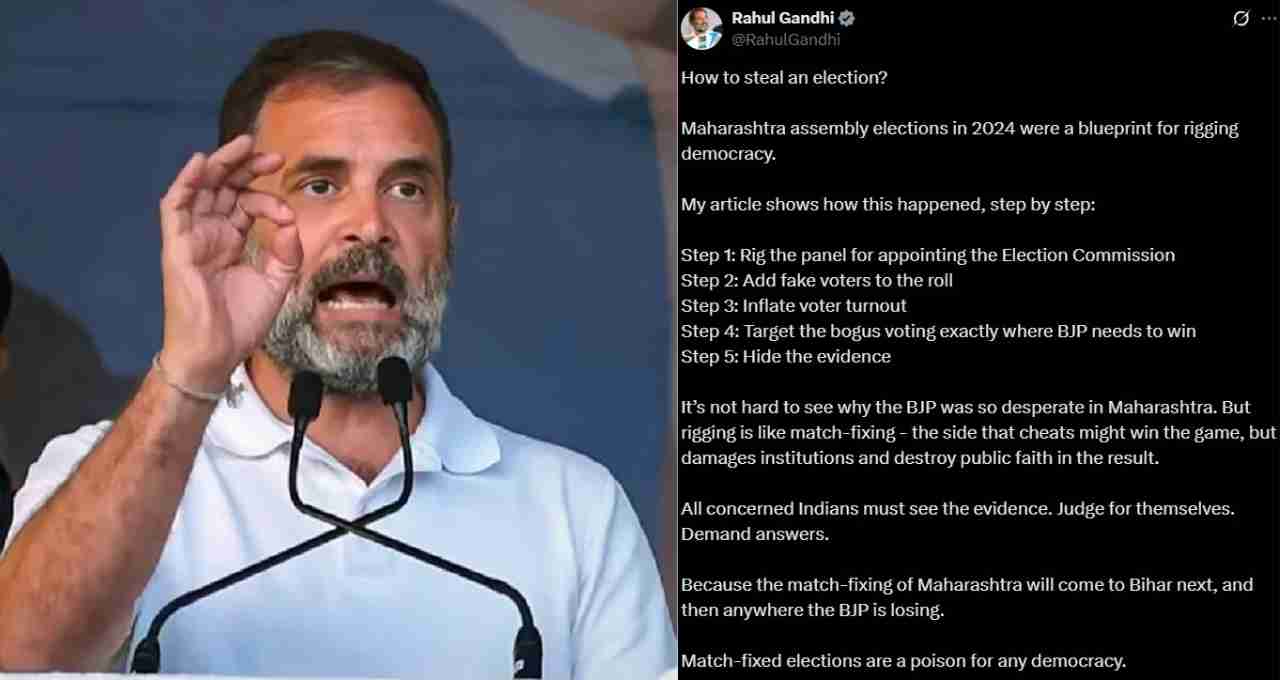Click the photo of the man speaking
The width and height of the screenshot is (1280, 680).
pos(338,340)
